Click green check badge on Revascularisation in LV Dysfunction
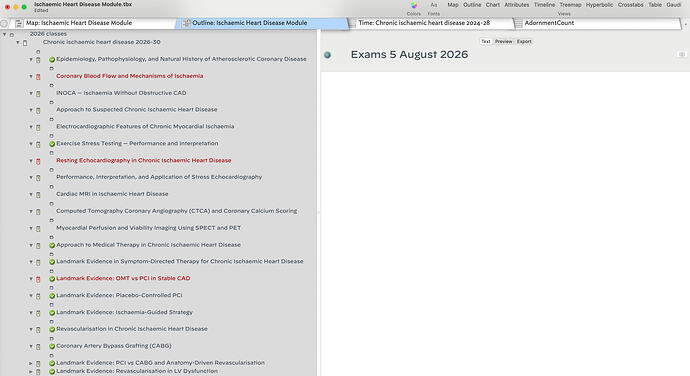Viewport: 690px width, 376px height. [52, 372]
